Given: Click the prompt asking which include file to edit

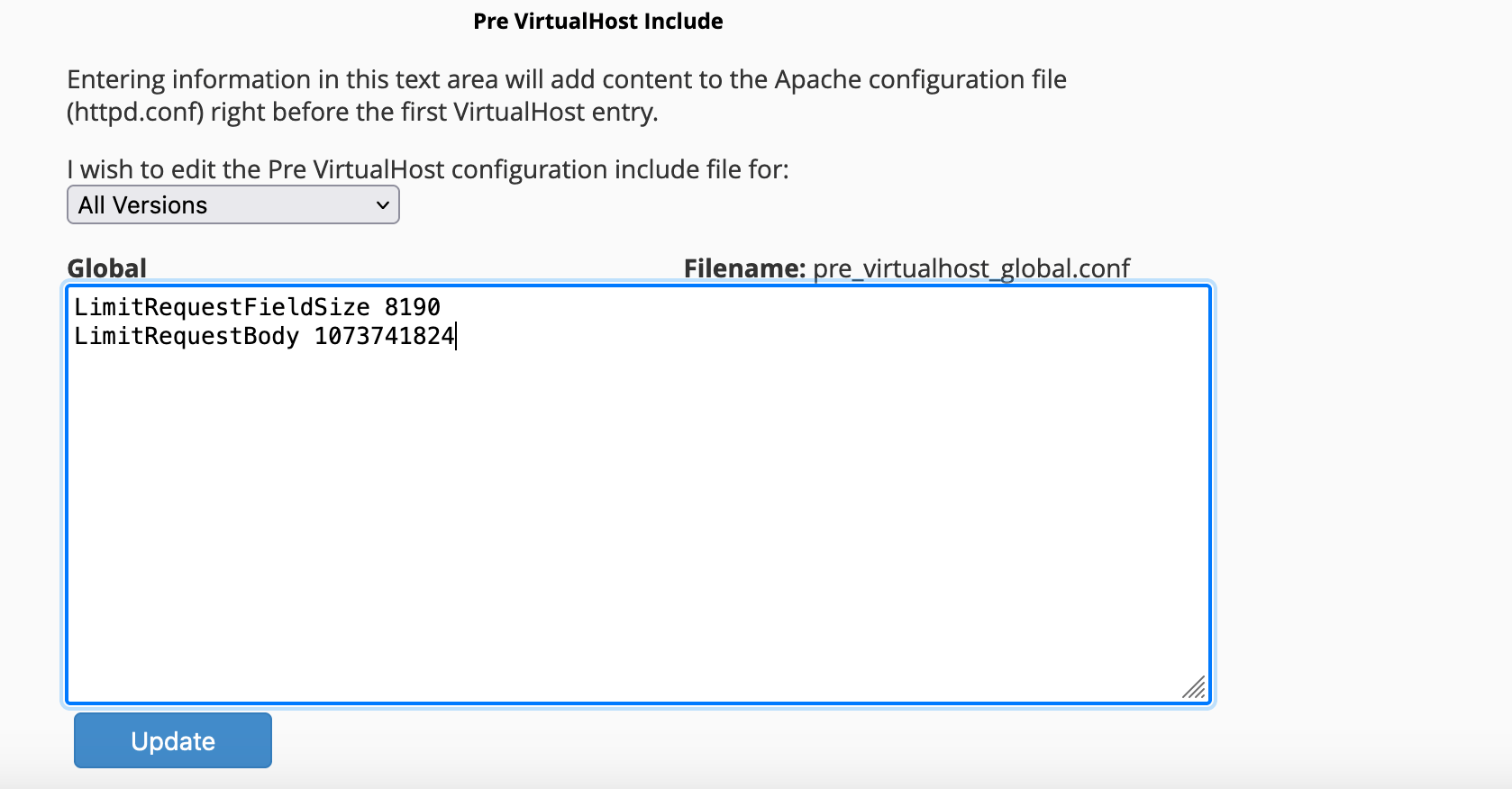Looking at the screenshot, I should 427,168.
